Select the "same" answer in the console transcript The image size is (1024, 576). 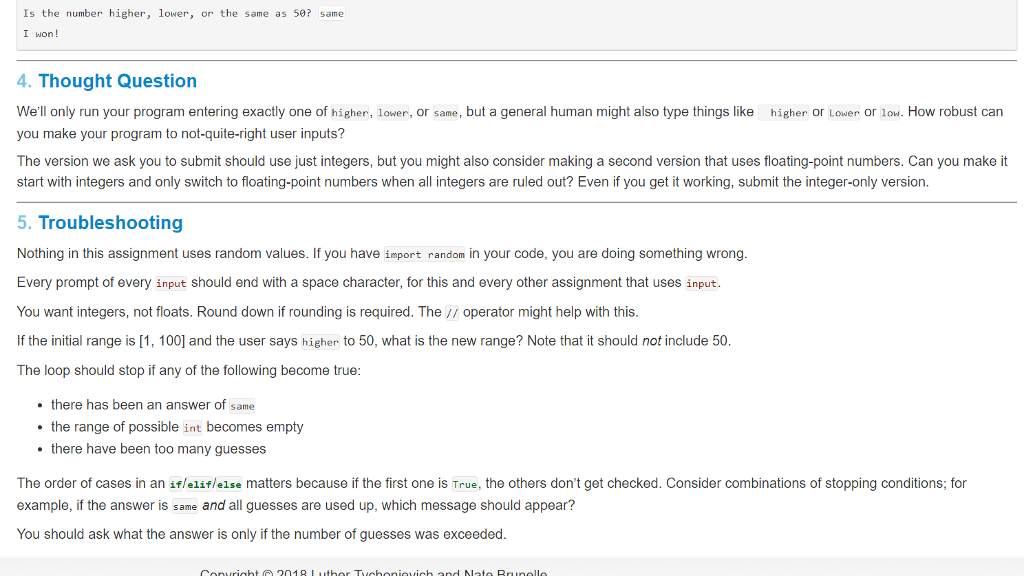(x=331, y=13)
